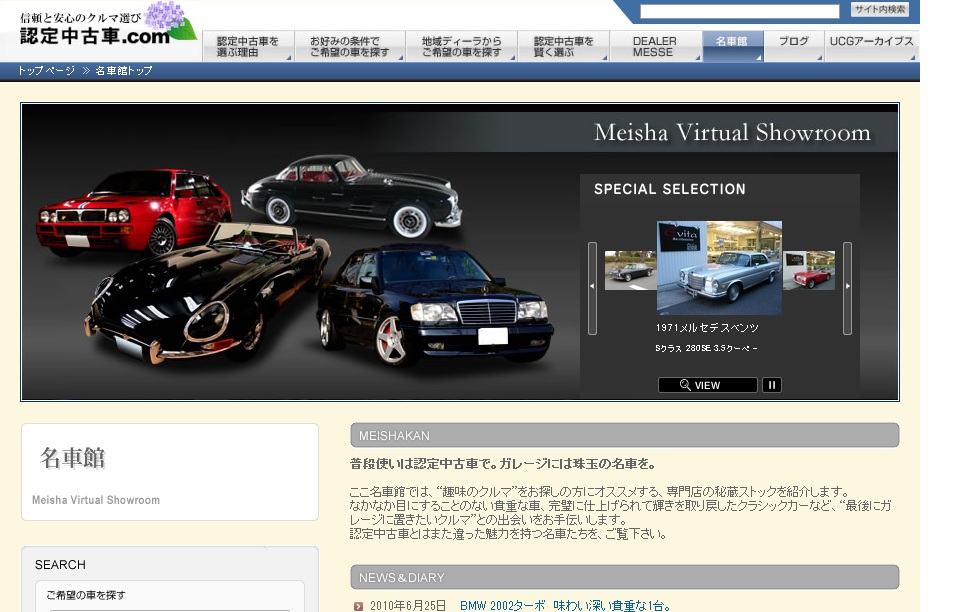Screen dimensions: 960x612
Task: Click the site search text field
Action: (x=739, y=11)
